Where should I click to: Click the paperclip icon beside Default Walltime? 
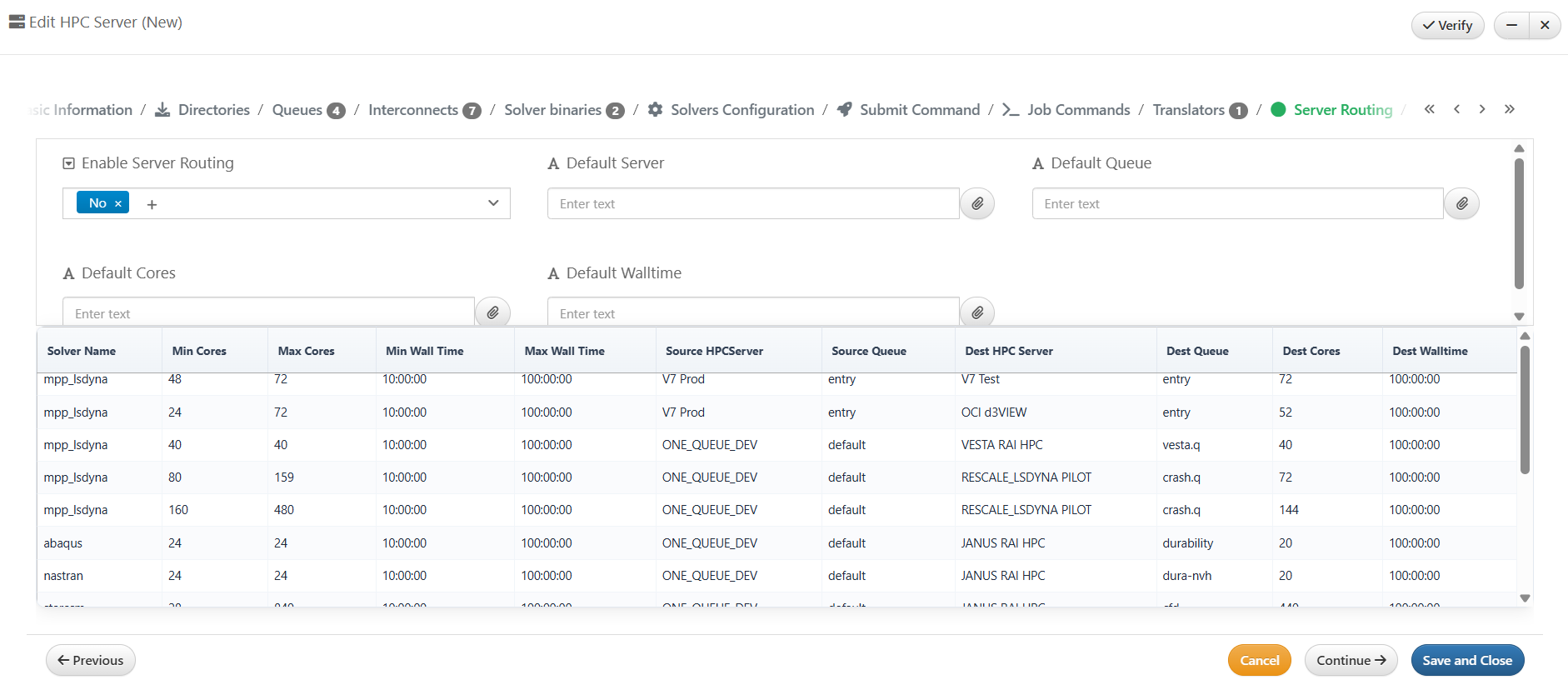tap(977, 312)
